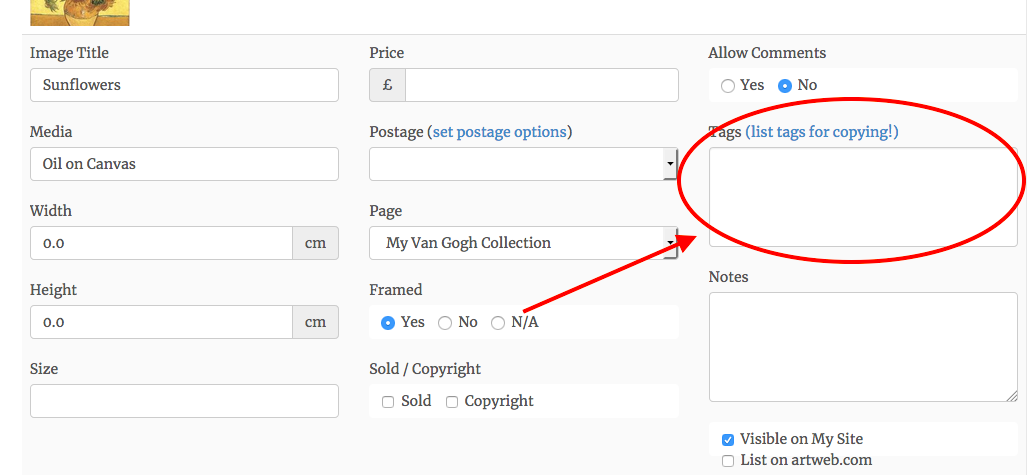
Task: Click the Image Title text field
Action: click(x=184, y=85)
